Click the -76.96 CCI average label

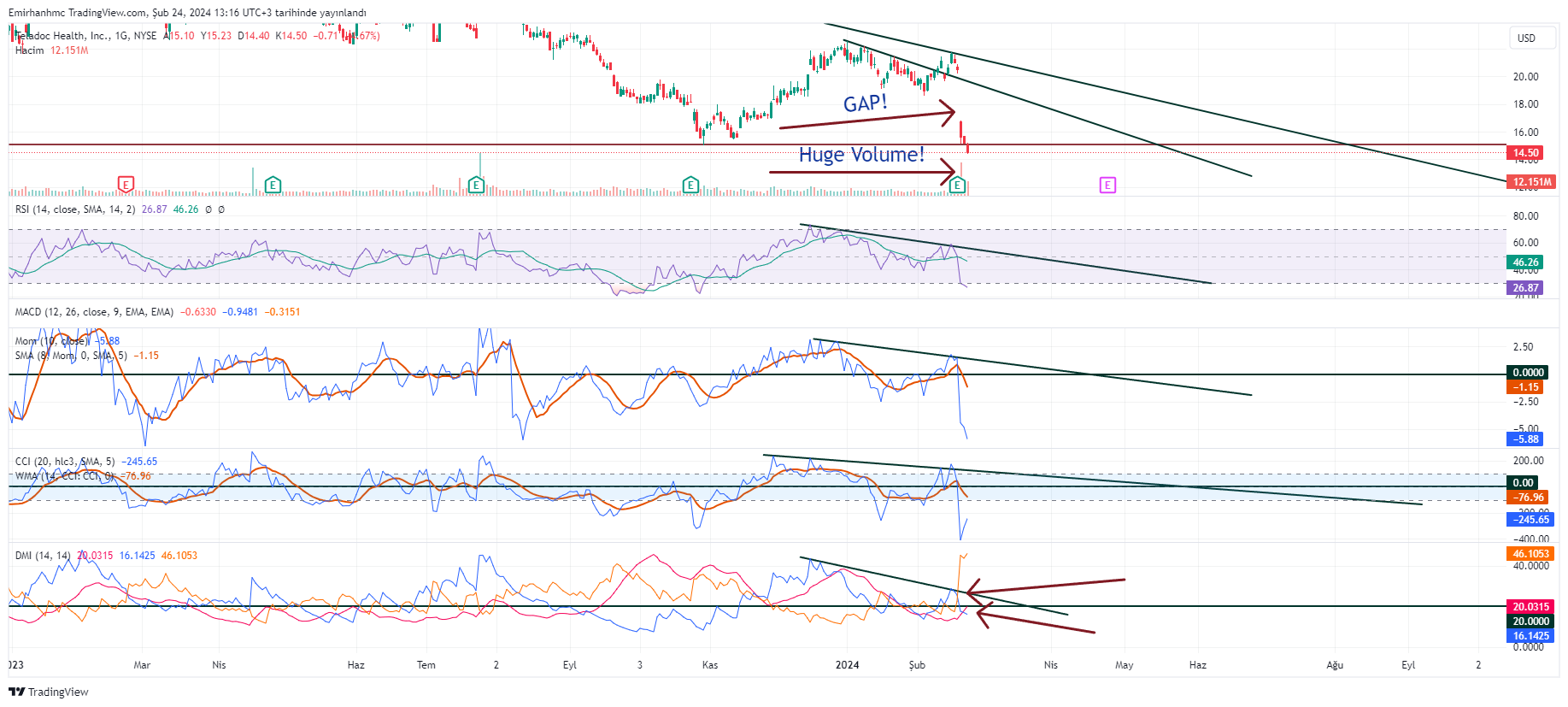[1529, 498]
